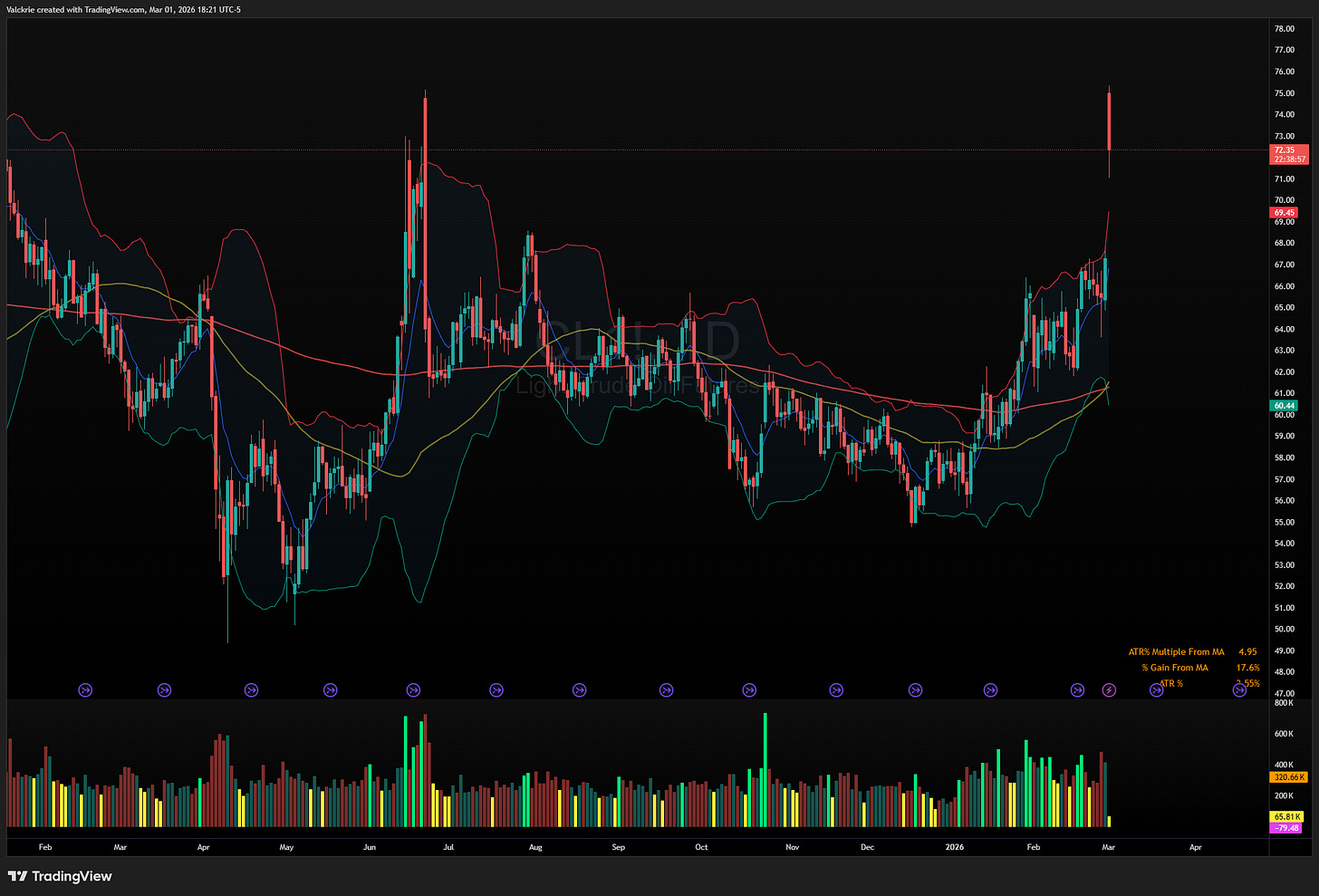Open the contract rollover marker between Feb and Mar 2025
This screenshot has width=1319, height=896.
(86, 690)
